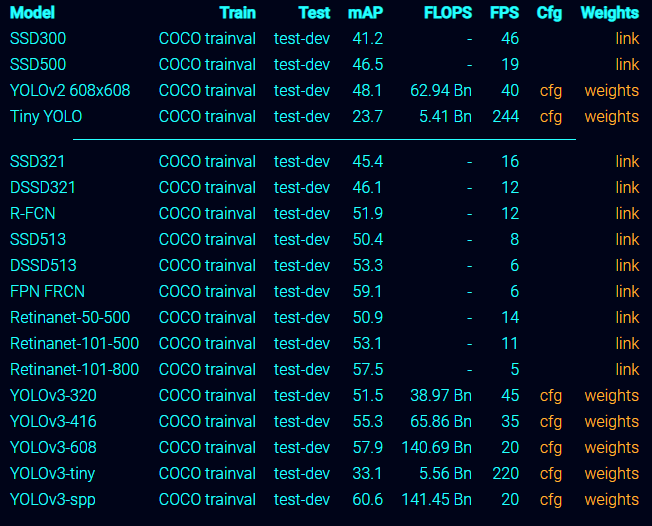The width and height of the screenshot is (652, 526).
Task: Open the link for Retinanet-50-500
Action: (x=627, y=317)
